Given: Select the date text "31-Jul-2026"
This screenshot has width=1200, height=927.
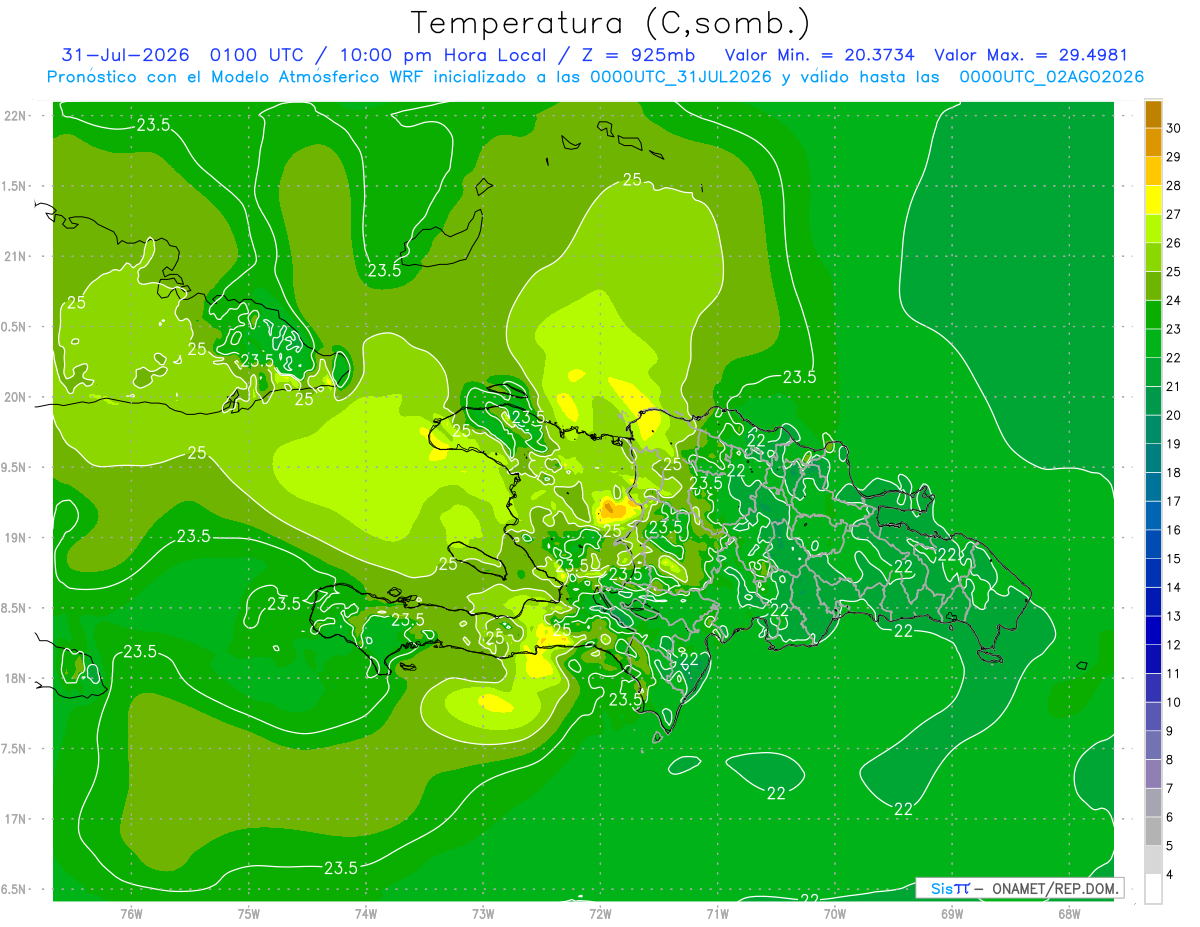Looking at the screenshot, I should [x=125, y=55].
